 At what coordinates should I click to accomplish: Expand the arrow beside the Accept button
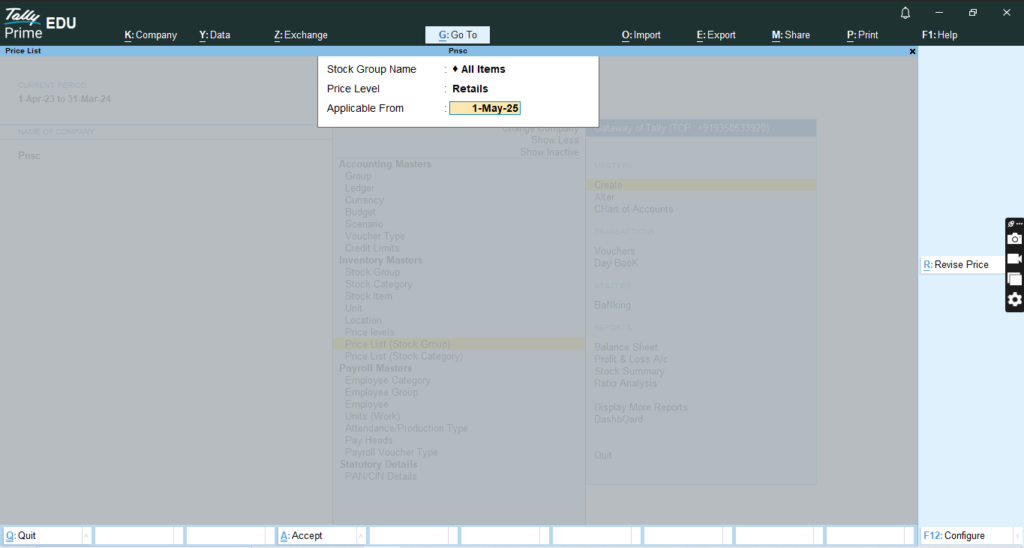[x=360, y=536]
